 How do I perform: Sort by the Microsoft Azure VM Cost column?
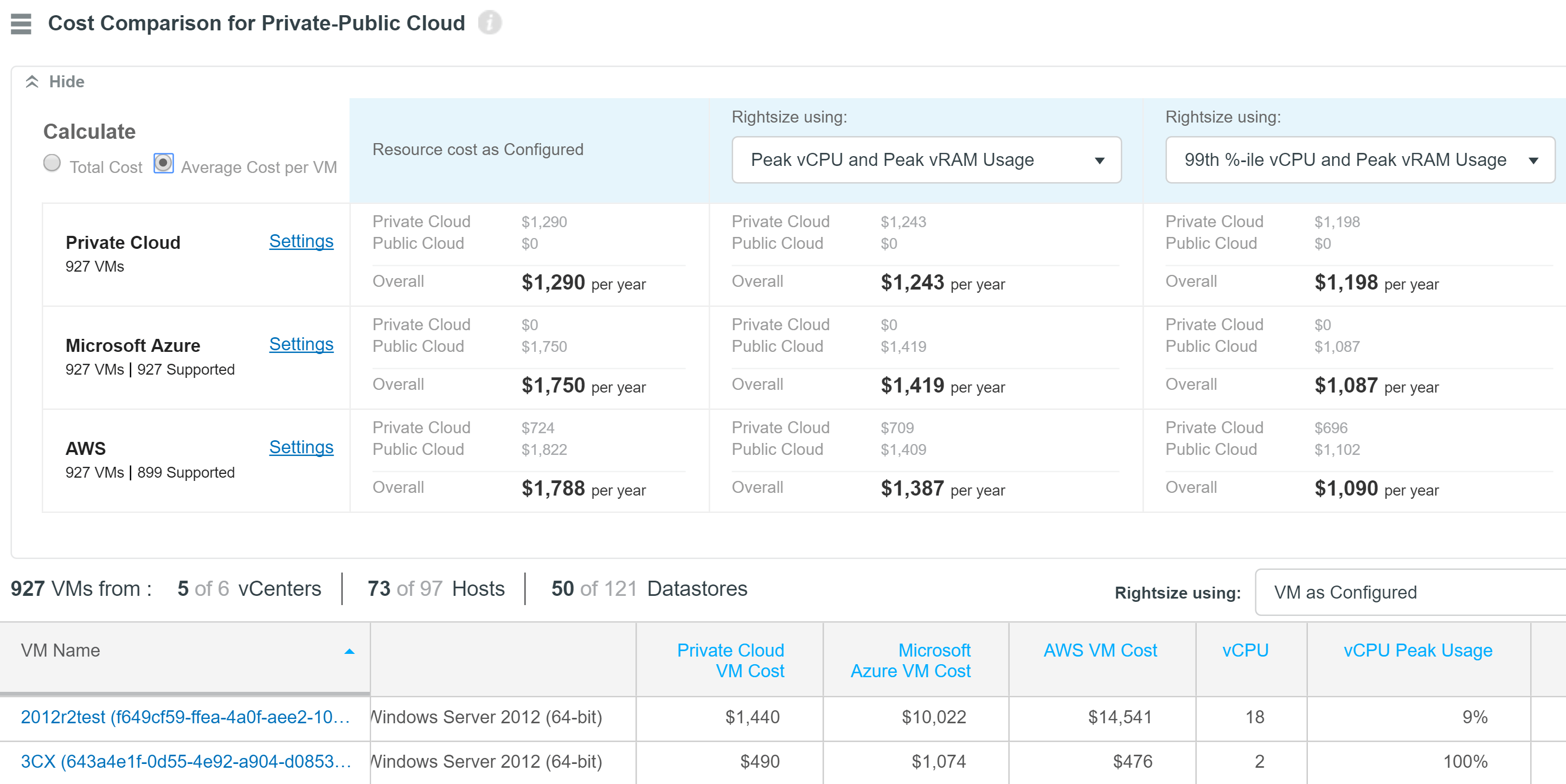click(x=910, y=660)
